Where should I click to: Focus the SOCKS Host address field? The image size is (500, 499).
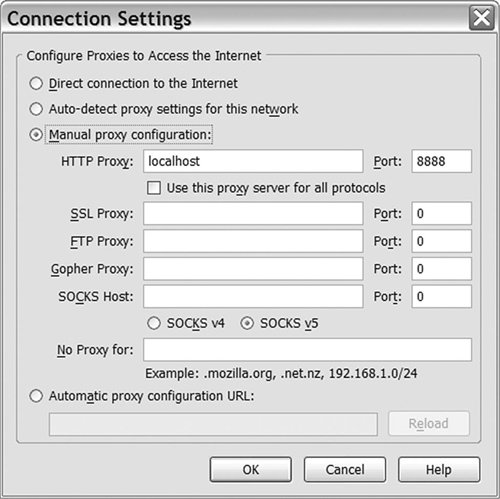point(253,296)
